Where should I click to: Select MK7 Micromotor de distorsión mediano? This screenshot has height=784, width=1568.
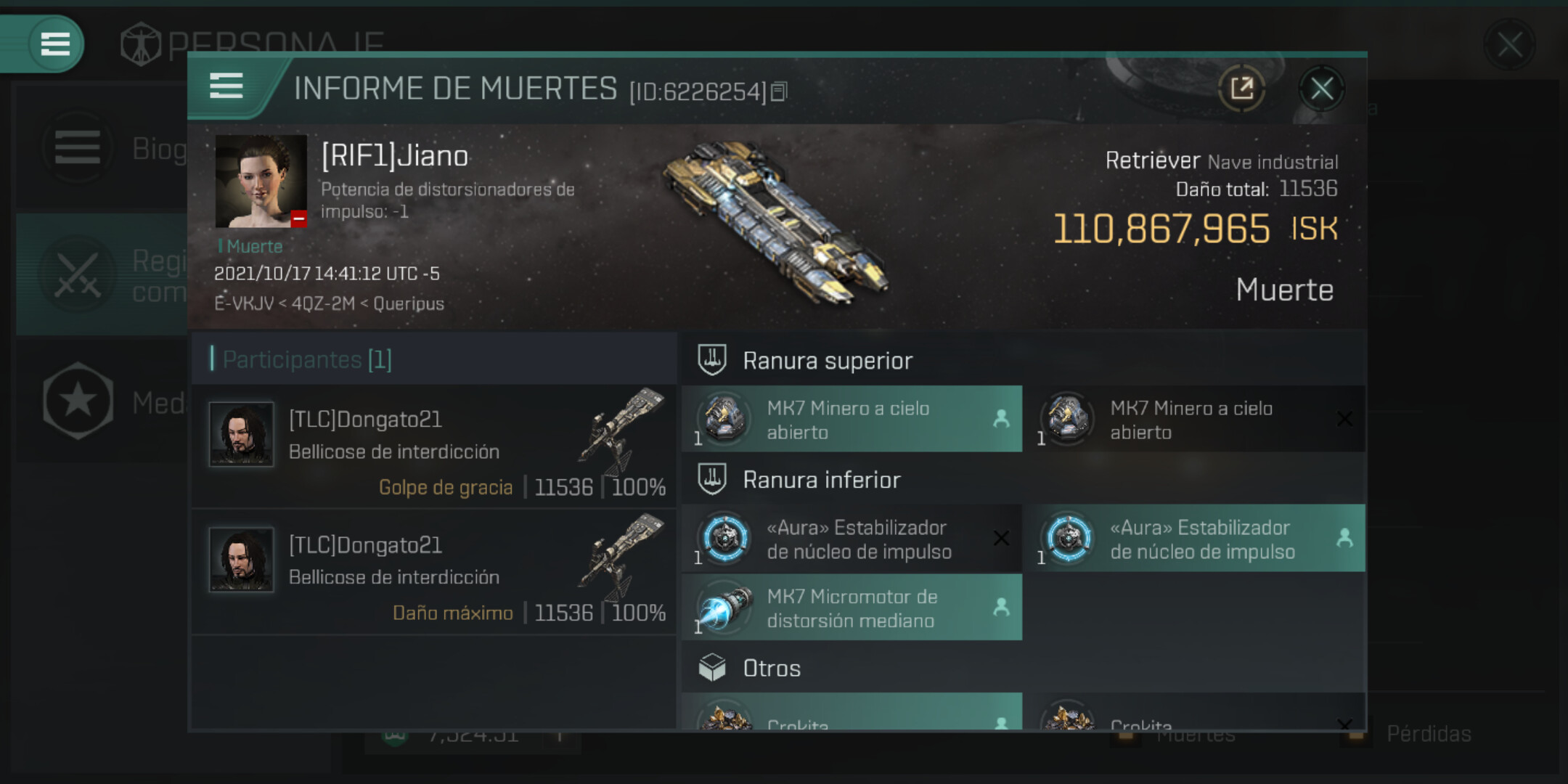coord(852,608)
